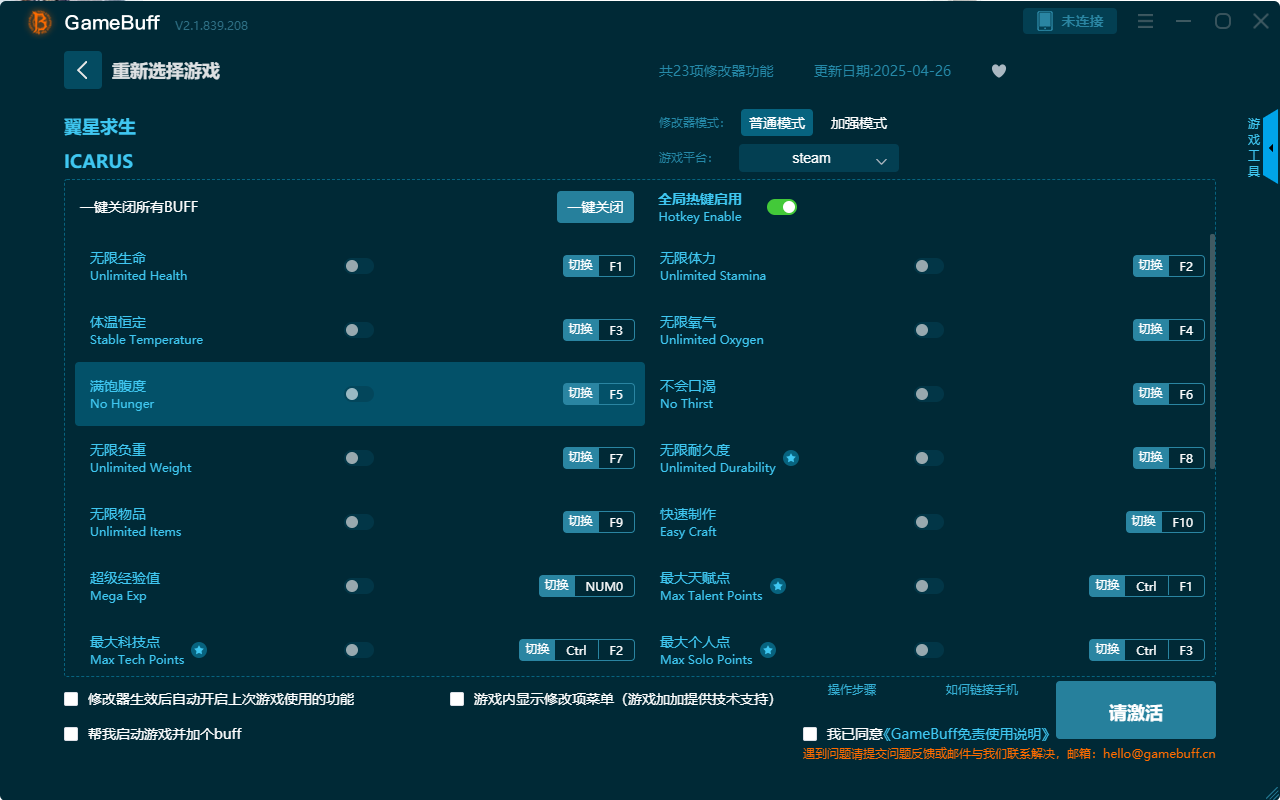Click the back arrow beside 重新选择游戏
Screen dimensions: 1280x800
(83, 69)
